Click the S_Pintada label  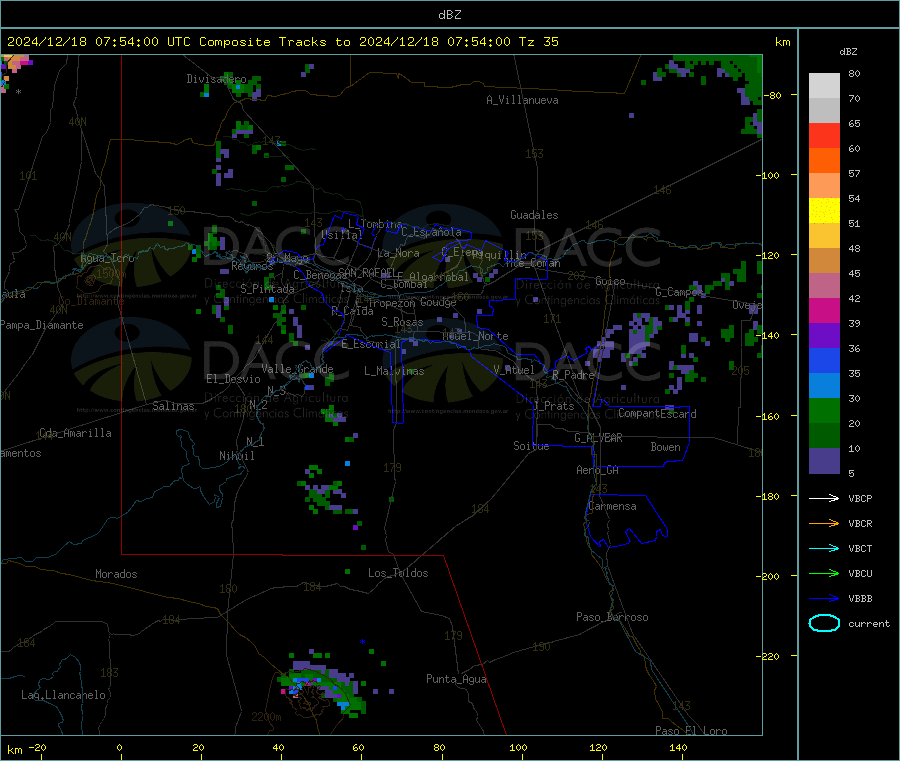click(x=267, y=289)
